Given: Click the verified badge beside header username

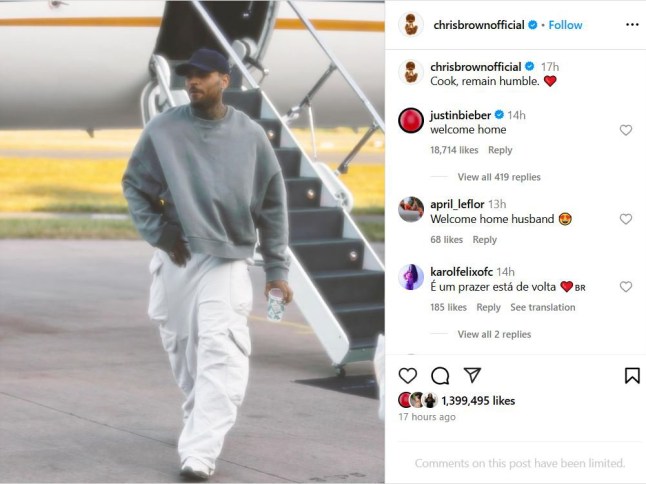Looking at the screenshot, I should [532, 25].
